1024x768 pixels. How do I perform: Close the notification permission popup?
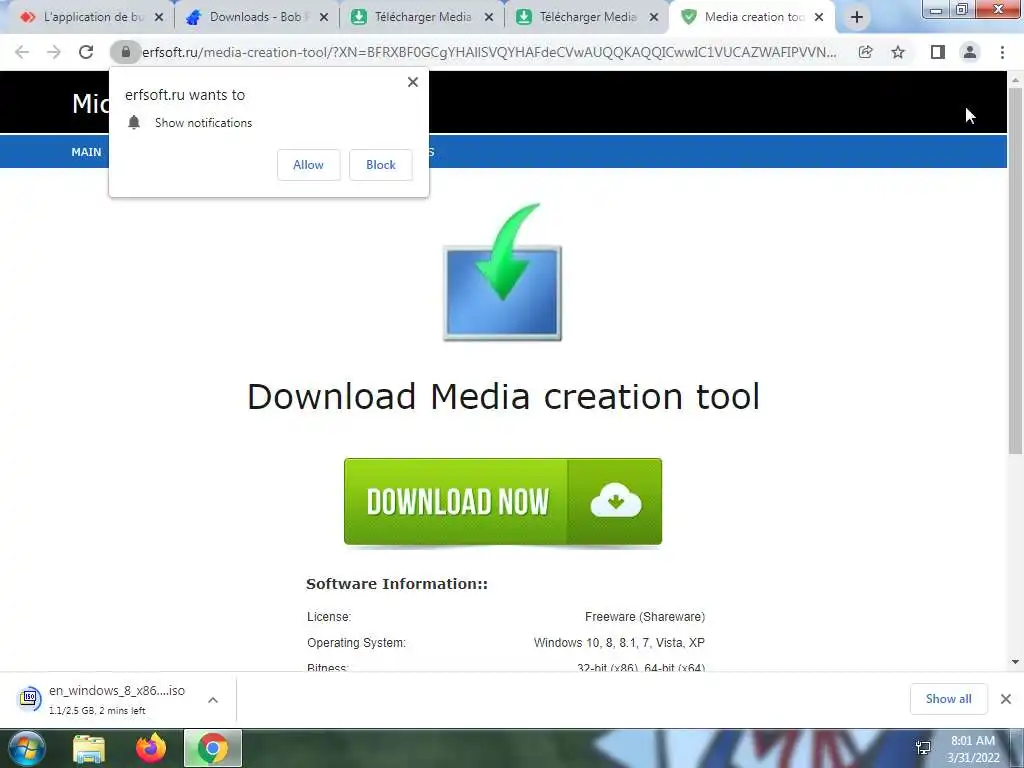click(x=413, y=82)
